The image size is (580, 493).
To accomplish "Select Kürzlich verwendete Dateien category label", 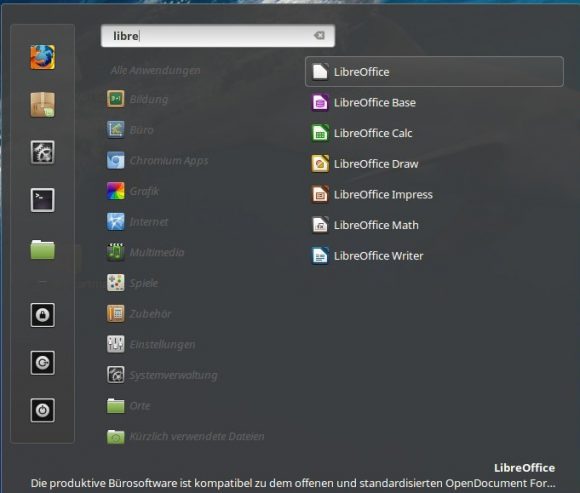I will coord(197,436).
